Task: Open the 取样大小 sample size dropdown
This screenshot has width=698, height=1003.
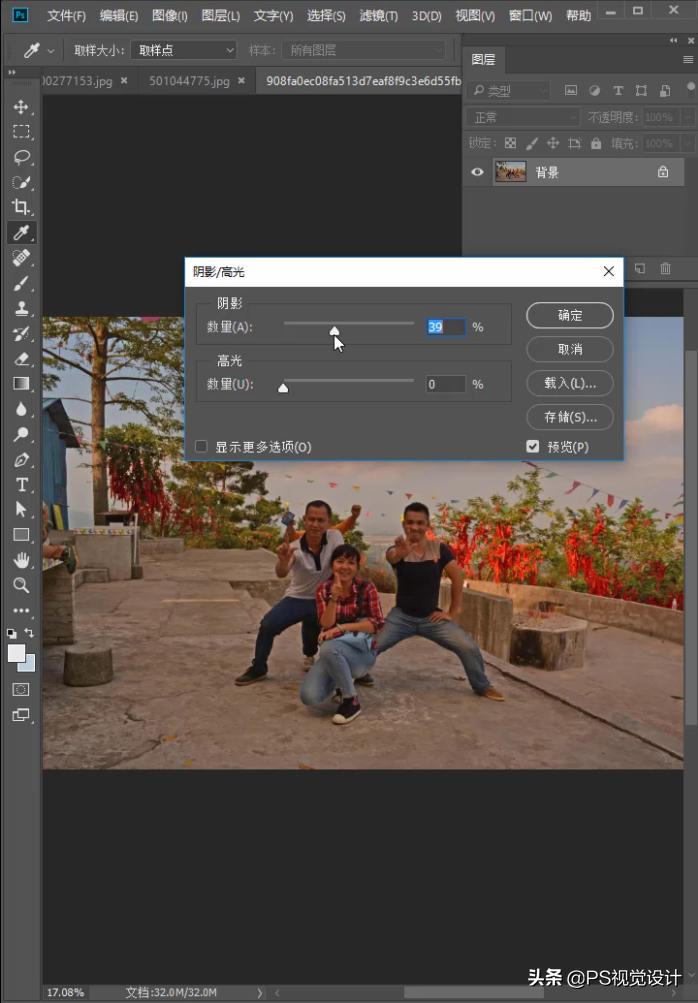Action: pyautogui.click(x=183, y=50)
